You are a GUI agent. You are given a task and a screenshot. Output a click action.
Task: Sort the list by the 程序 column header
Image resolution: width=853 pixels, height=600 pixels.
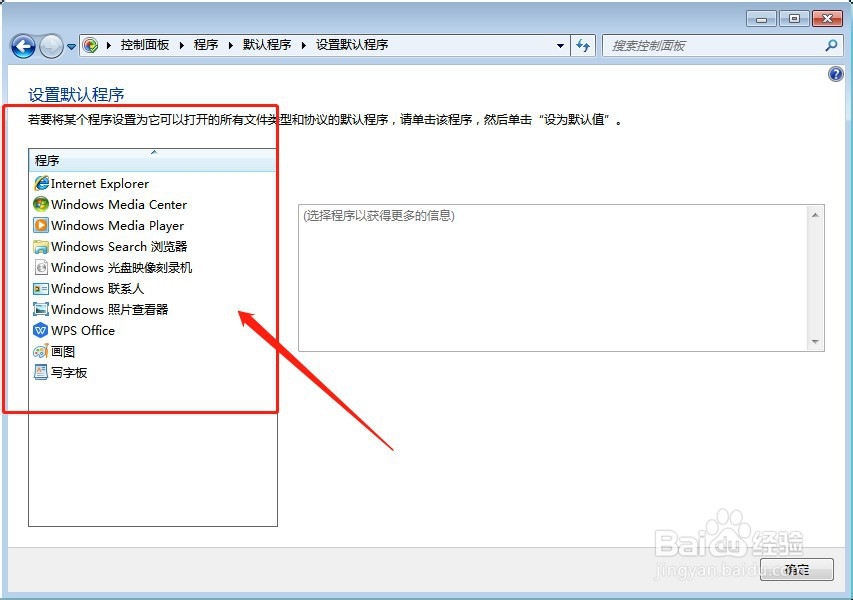(x=47, y=160)
